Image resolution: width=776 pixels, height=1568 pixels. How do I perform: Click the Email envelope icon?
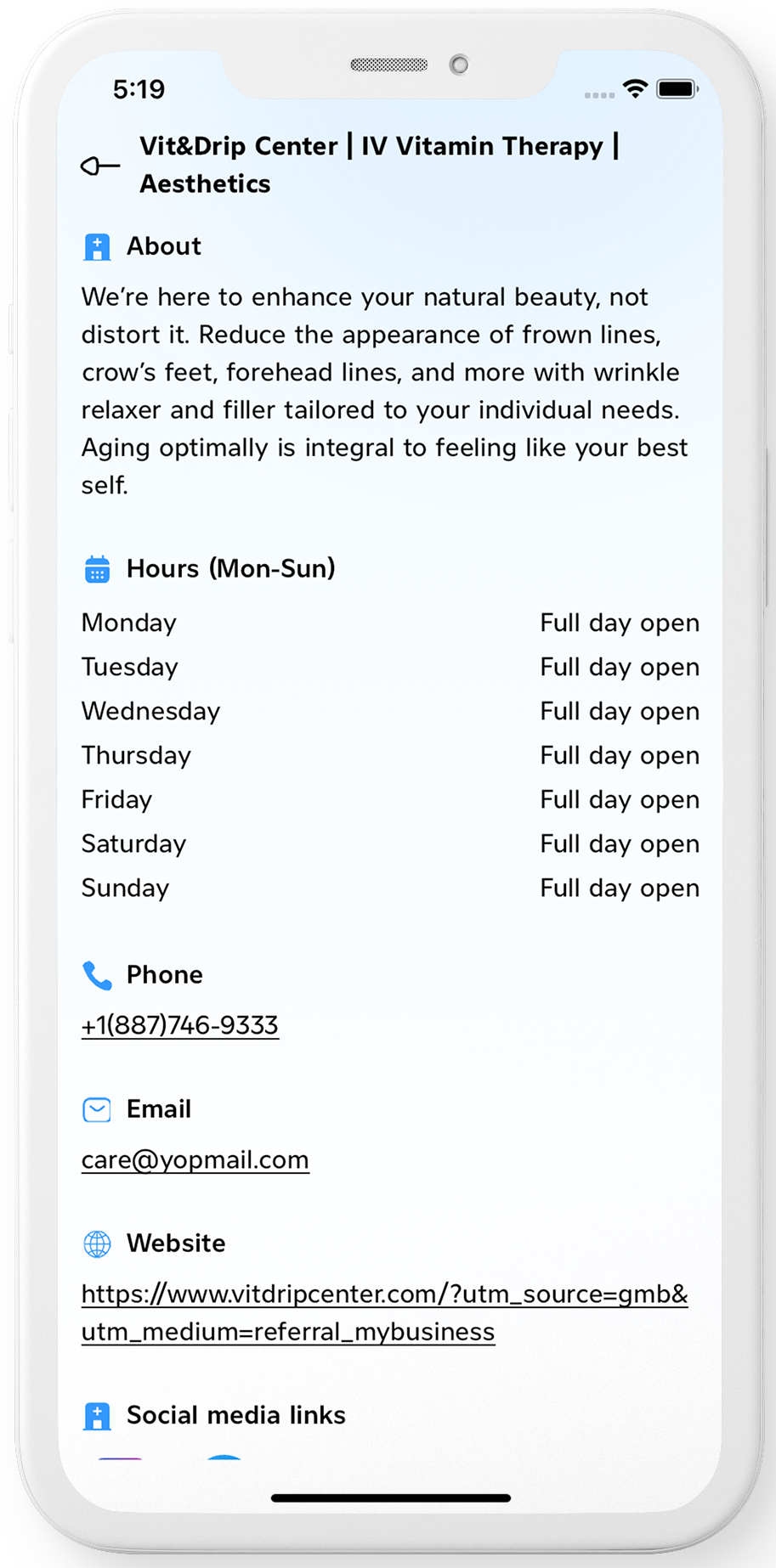(98, 1109)
